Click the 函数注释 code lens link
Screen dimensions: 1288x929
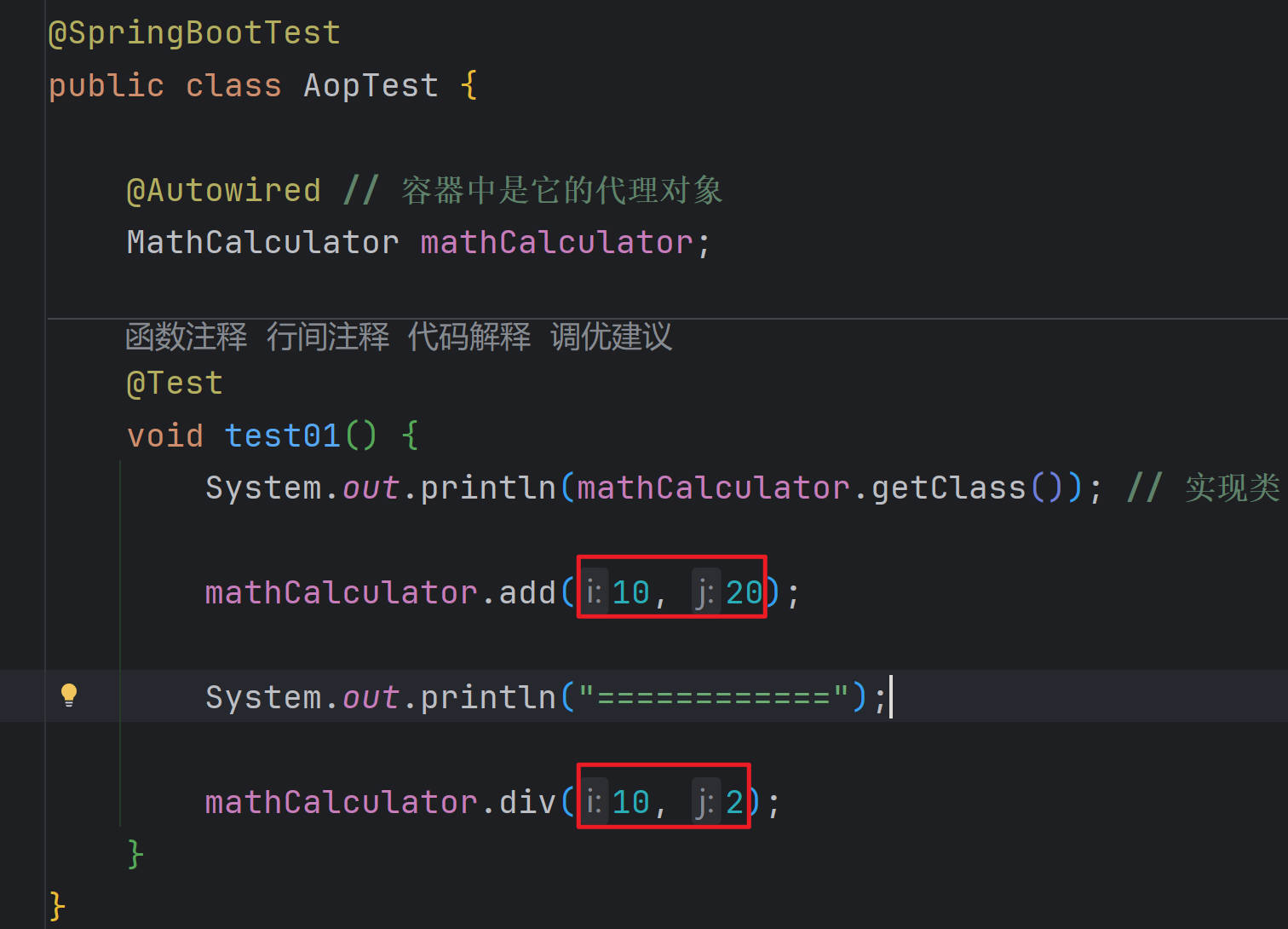[x=186, y=337]
